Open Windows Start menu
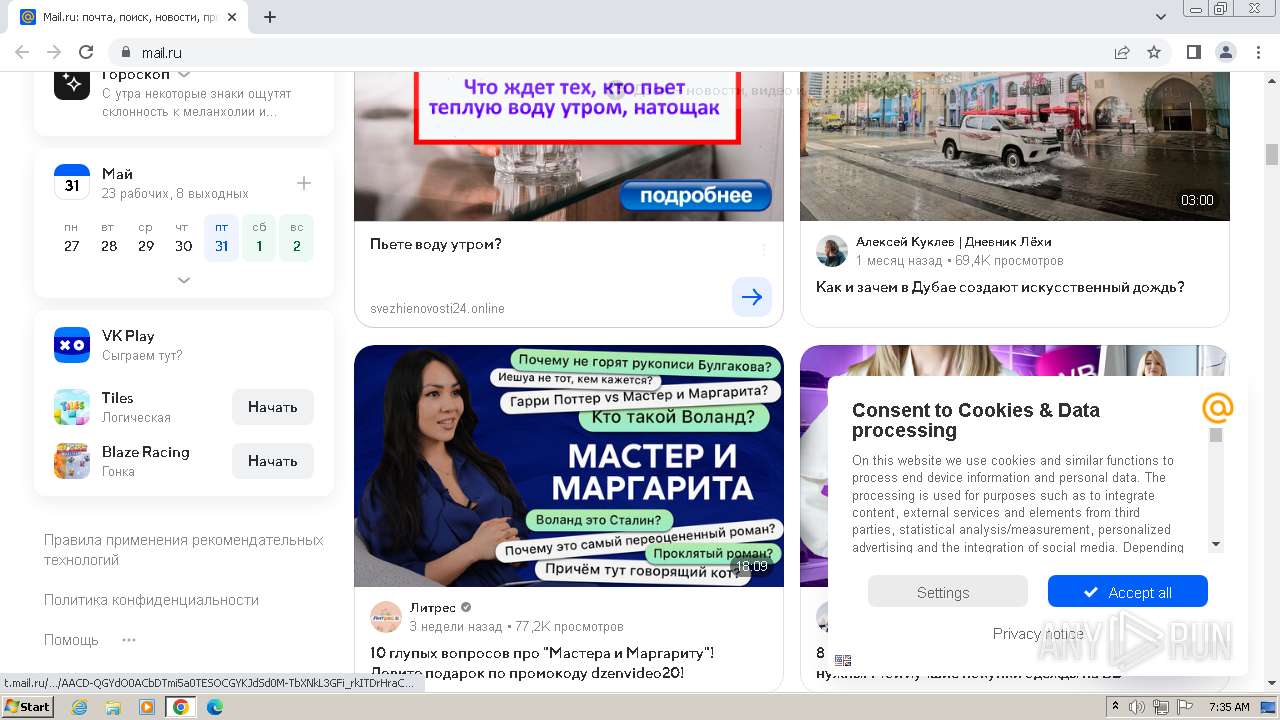Image resolution: width=1280 pixels, height=720 pixels. click(x=28, y=707)
